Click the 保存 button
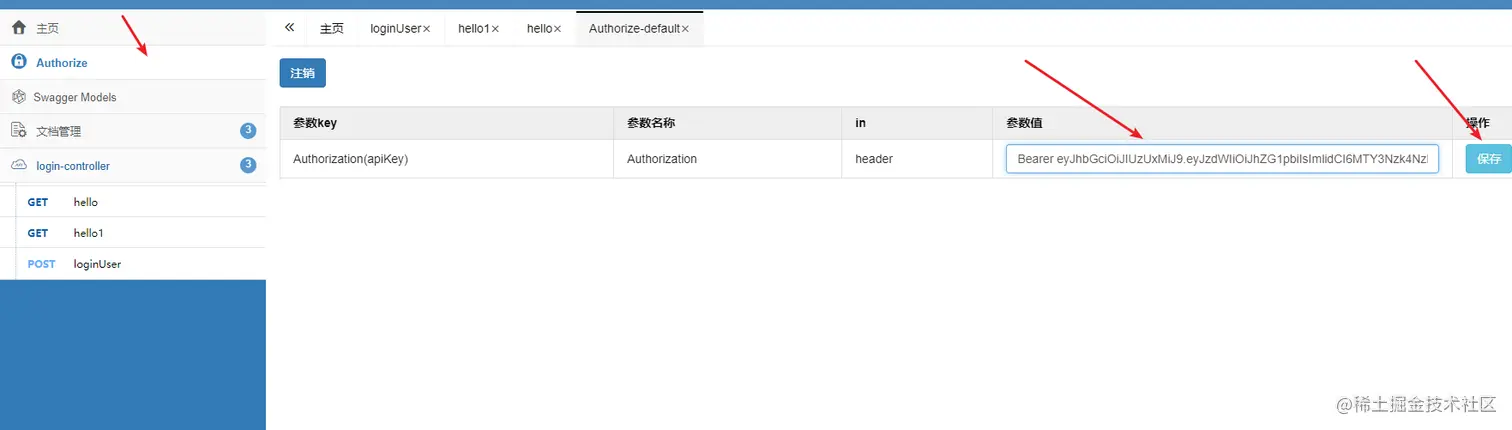The height and width of the screenshot is (430, 1512). point(1489,159)
